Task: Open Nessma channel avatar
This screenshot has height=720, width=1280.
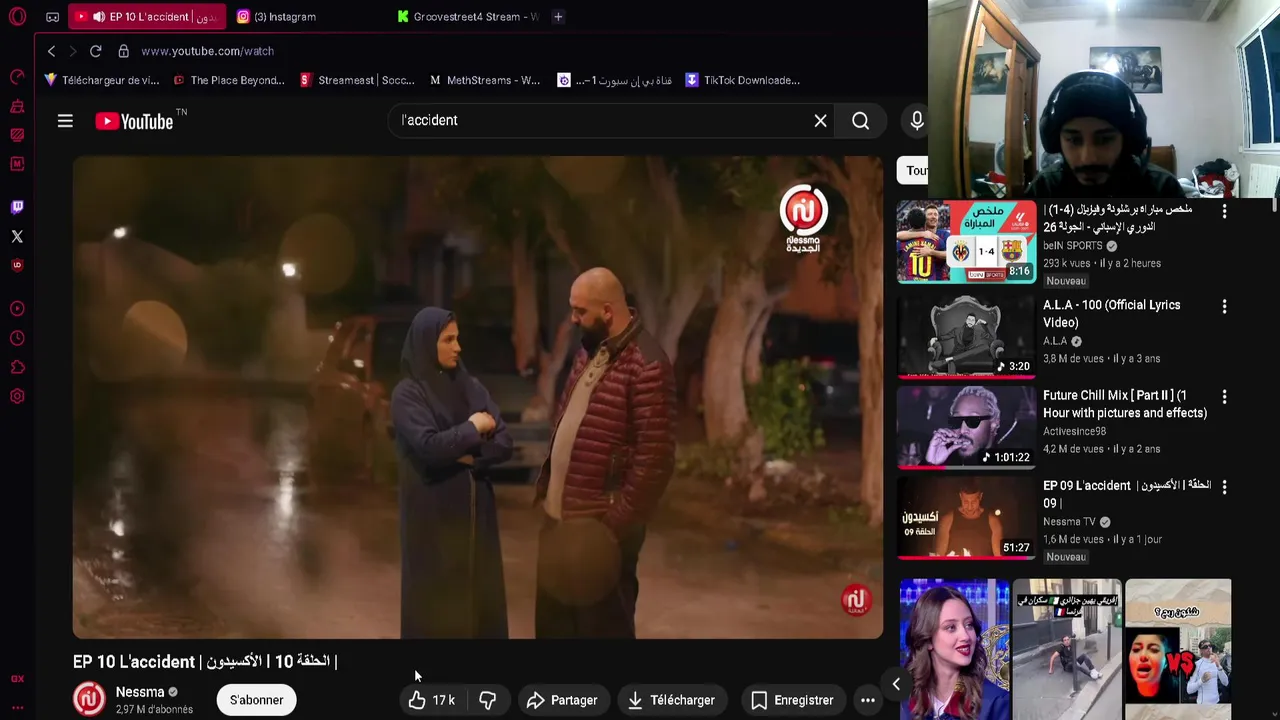Action: click(x=89, y=699)
